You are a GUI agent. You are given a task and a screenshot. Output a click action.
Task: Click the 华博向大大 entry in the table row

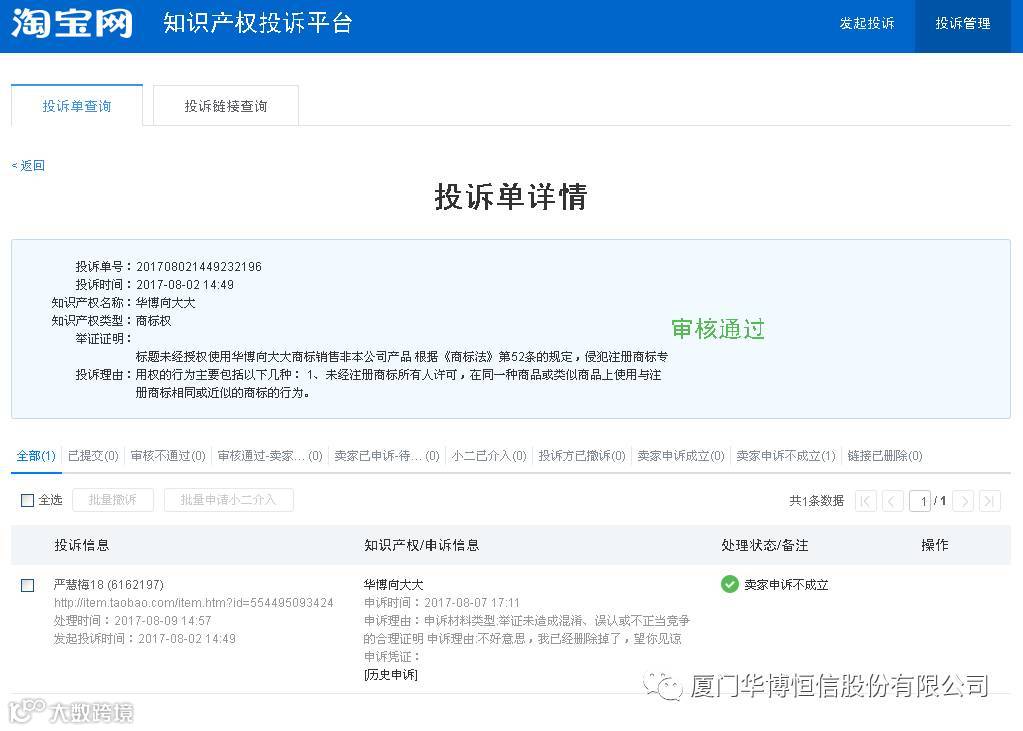(x=393, y=584)
